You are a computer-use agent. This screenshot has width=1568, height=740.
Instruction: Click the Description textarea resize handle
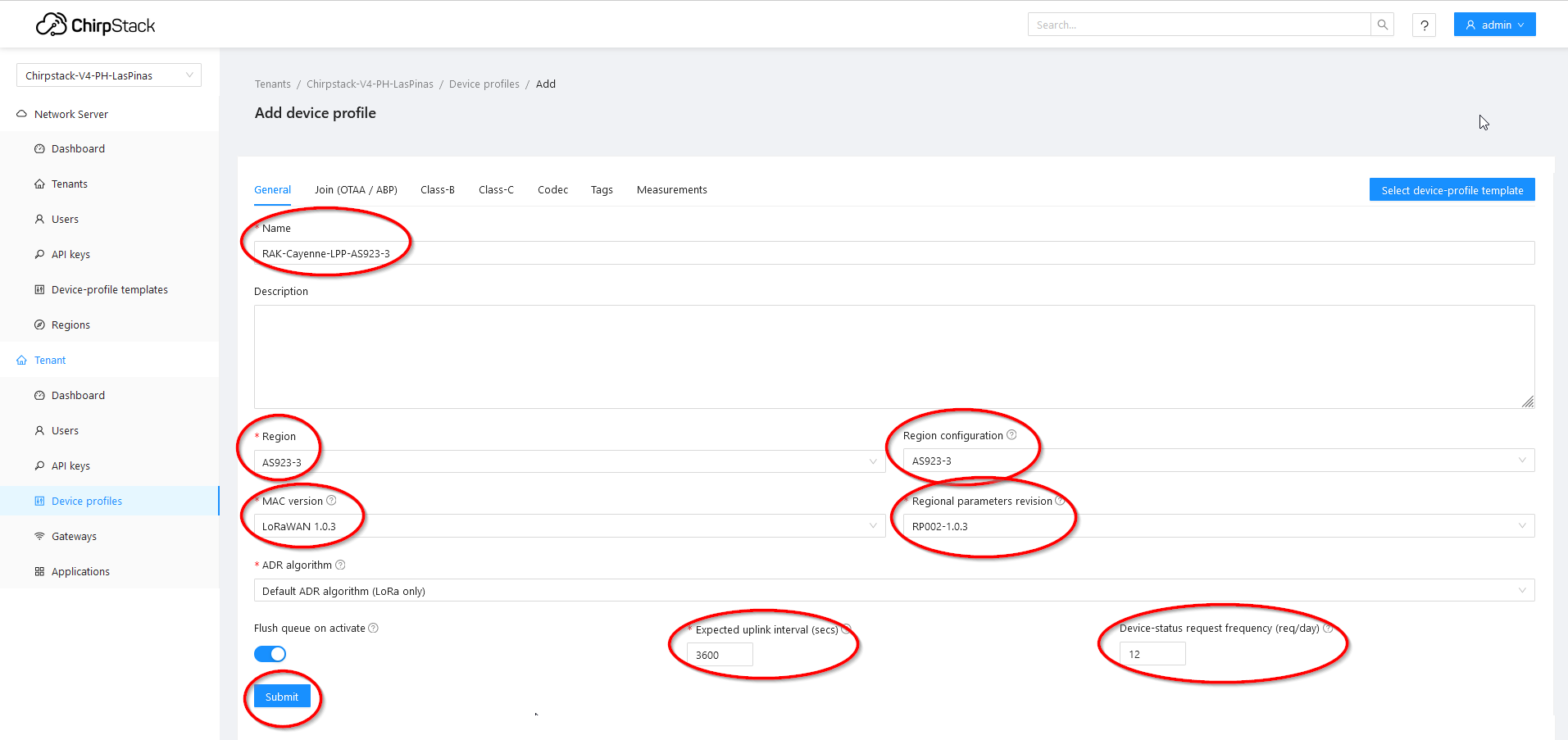click(x=1528, y=402)
